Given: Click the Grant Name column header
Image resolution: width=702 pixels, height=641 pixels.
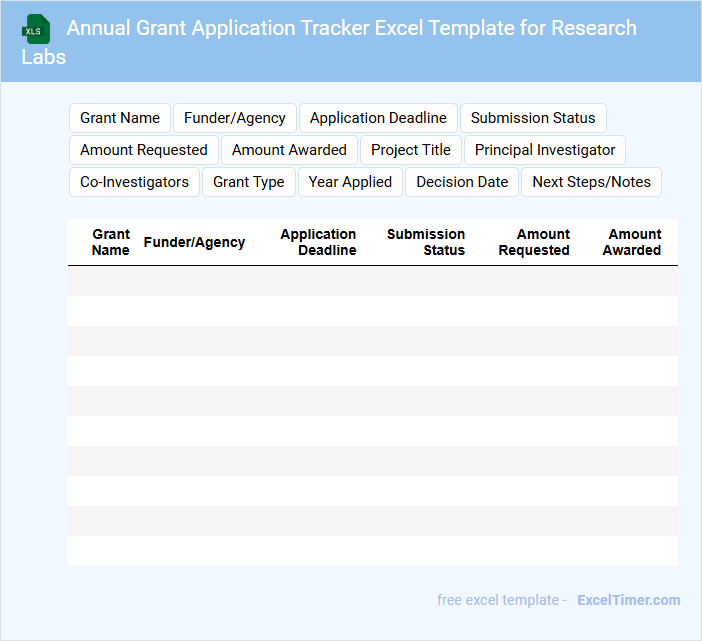Looking at the screenshot, I should point(110,242).
